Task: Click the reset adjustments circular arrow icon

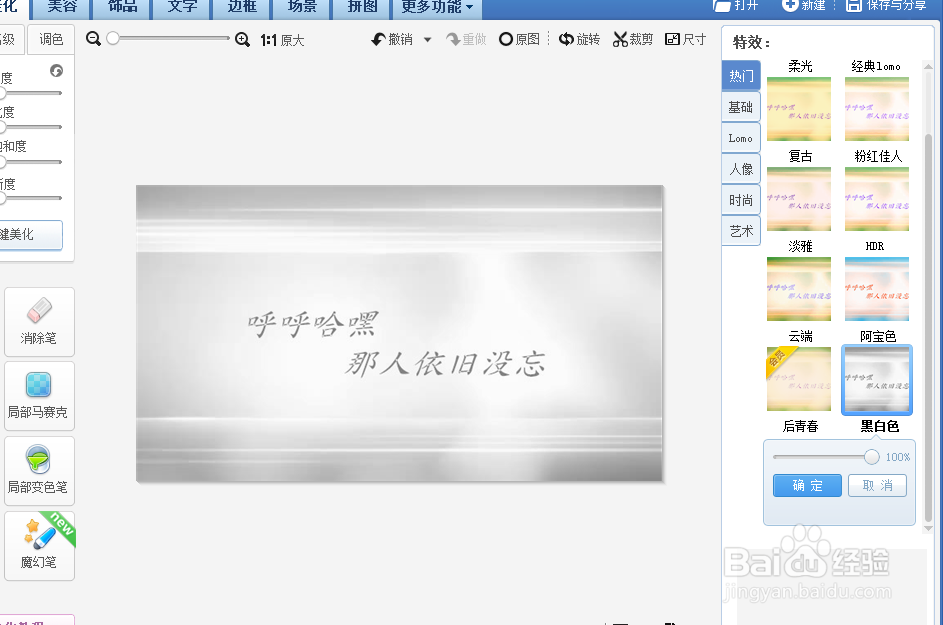Action: tap(57, 71)
